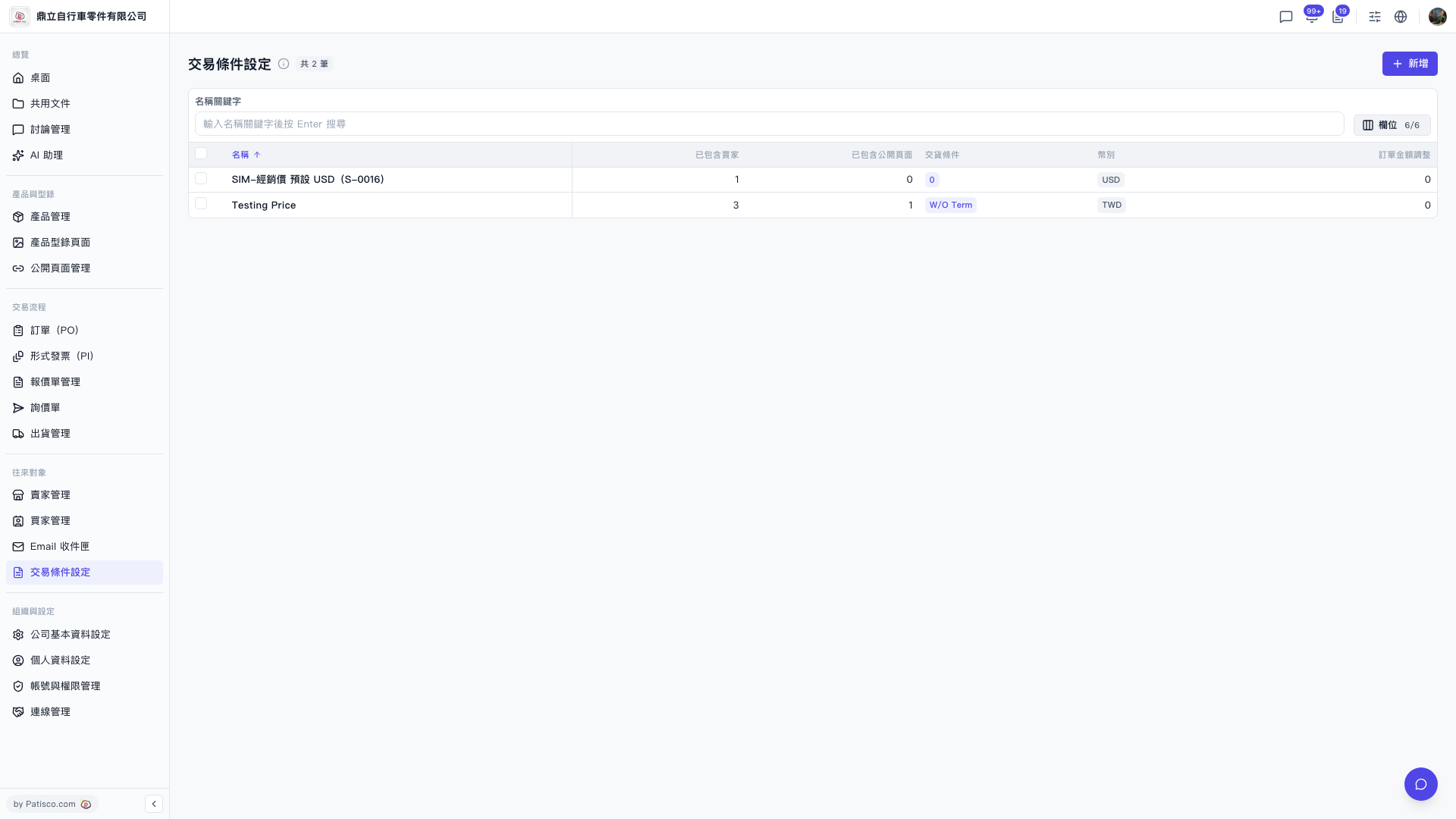Screen dimensions: 1456x819
Task: Open notifications inbox with 99+ badge
Action: click(x=1312, y=17)
